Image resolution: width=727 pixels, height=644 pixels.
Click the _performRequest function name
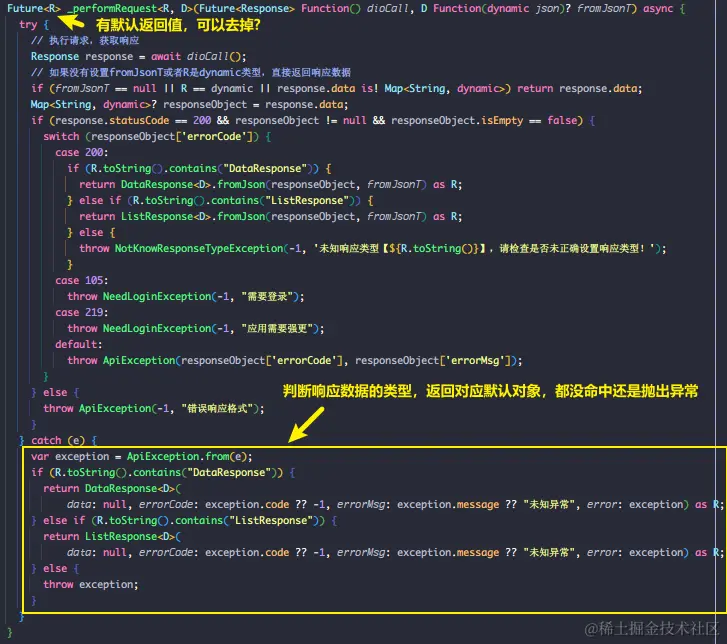[x=112, y=8]
